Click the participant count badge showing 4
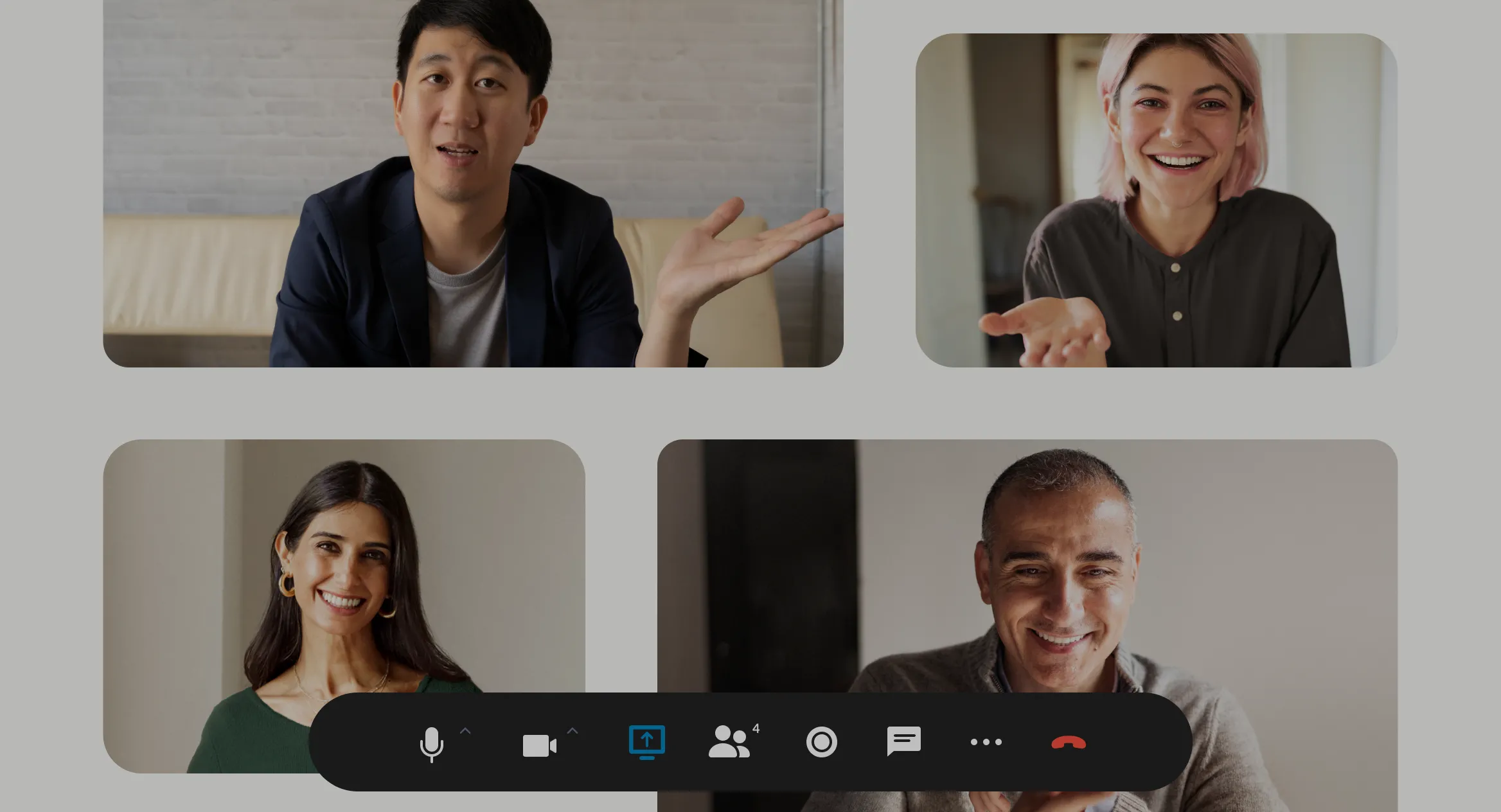The image size is (1501, 812). (757, 728)
